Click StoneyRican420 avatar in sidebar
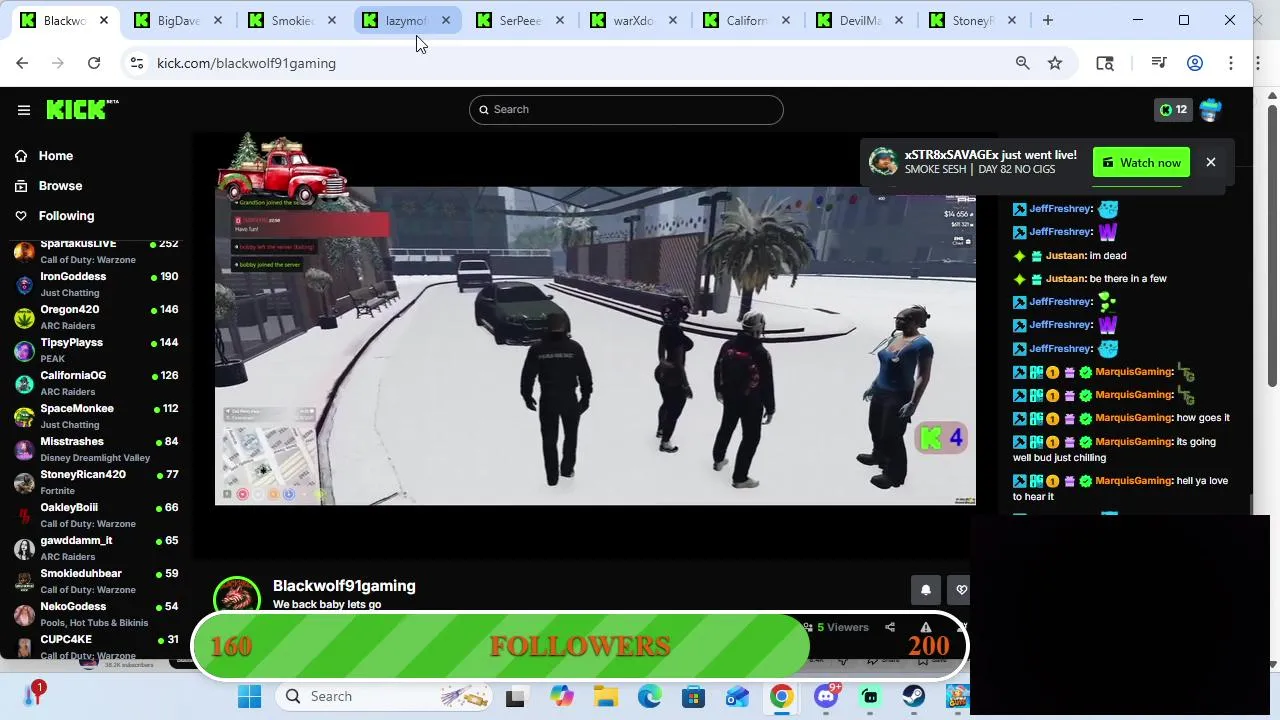1280x720 pixels. point(24,483)
